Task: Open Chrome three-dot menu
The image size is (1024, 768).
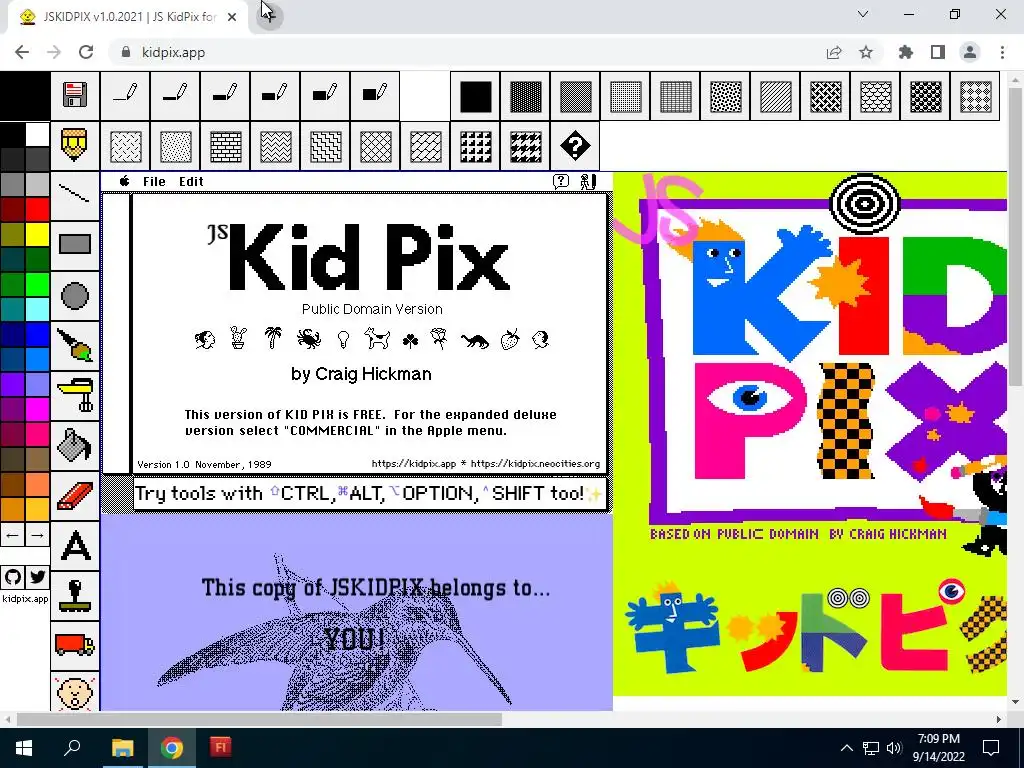Action: point(1002,52)
